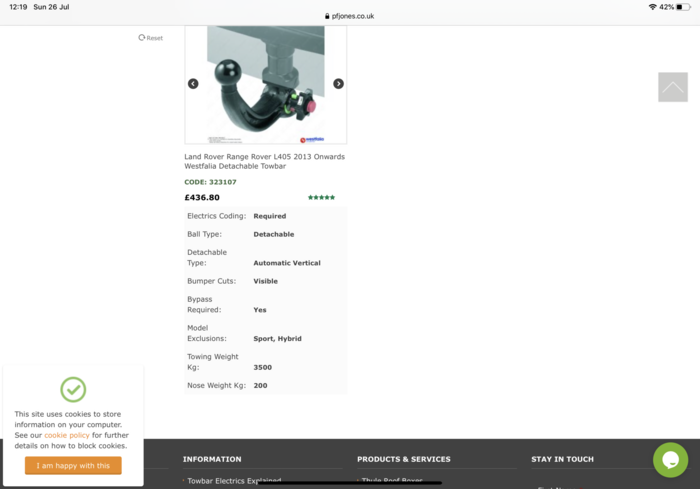Image resolution: width=700 pixels, height=489 pixels.
Task: Tap the battery indicator
Action: click(683, 7)
